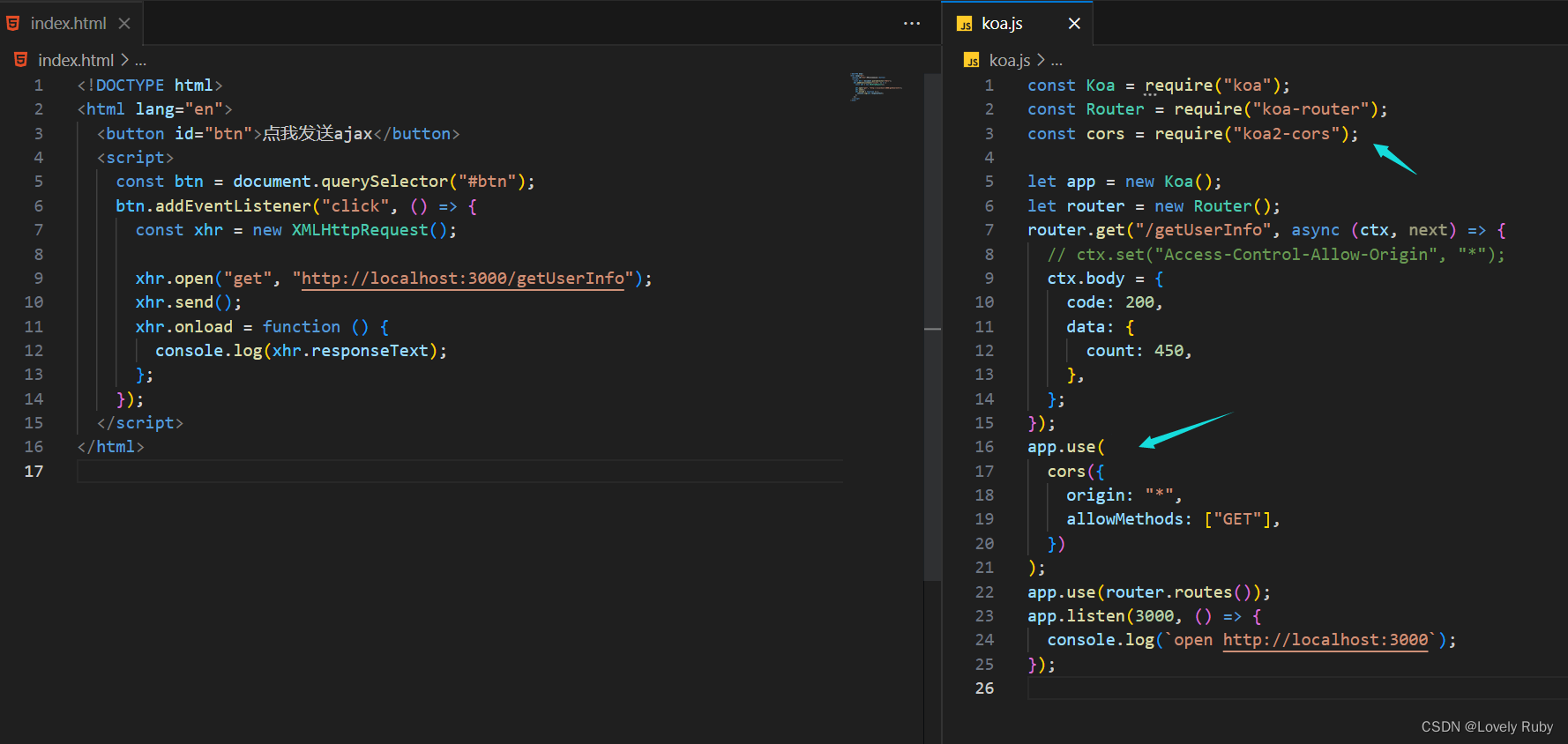Open breadcrumb ellipsis after index.html
1568x744 pixels.
tap(140, 61)
